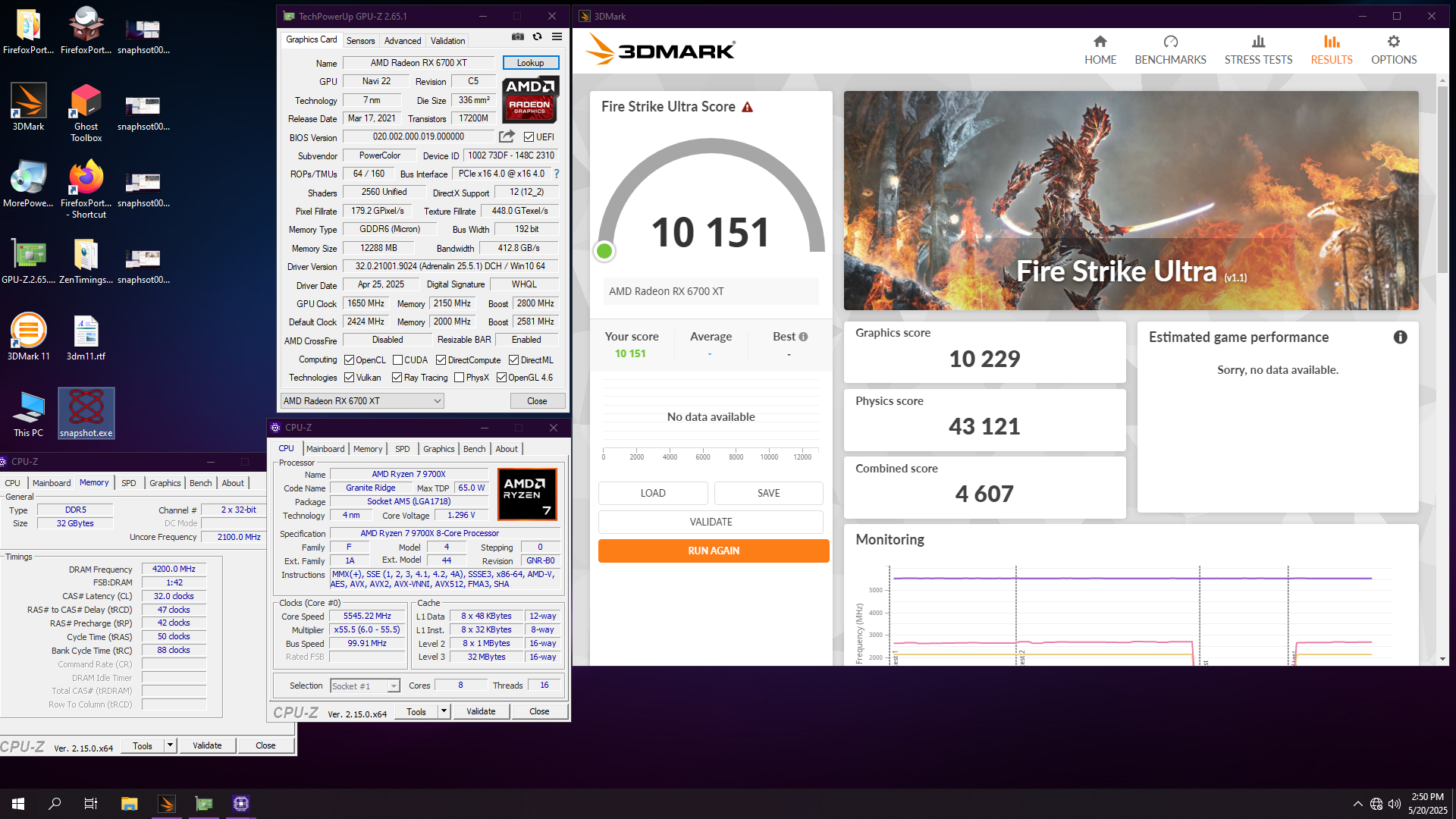Viewport: 1456px width, 819px height.
Task: Open 3DMark Benchmarks gauge icon
Action: click(x=1170, y=42)
